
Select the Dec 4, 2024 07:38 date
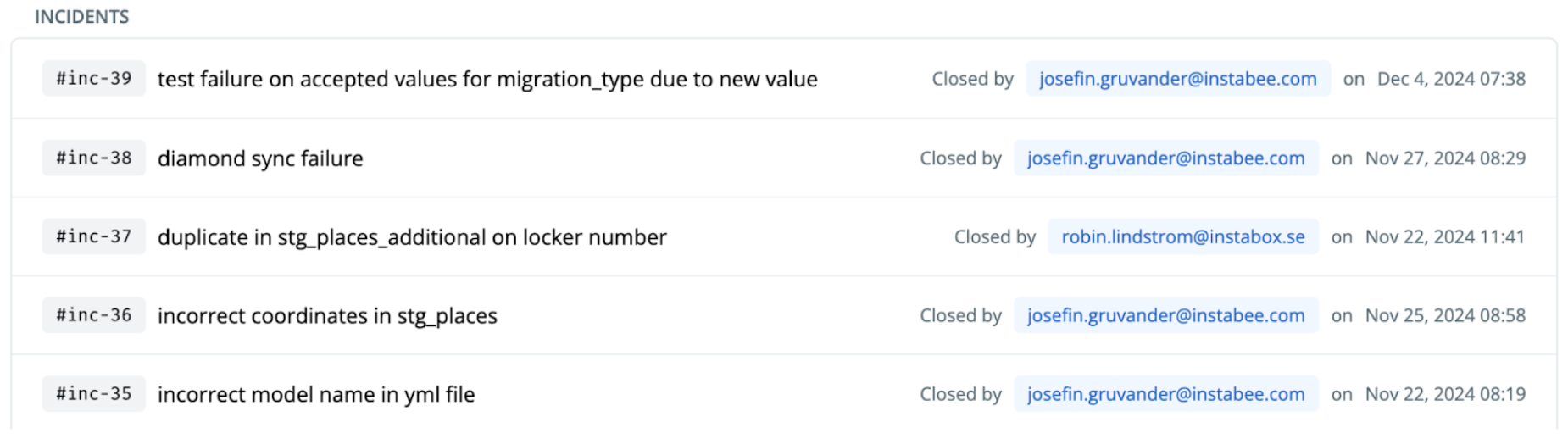click(x=1451, y=79)
